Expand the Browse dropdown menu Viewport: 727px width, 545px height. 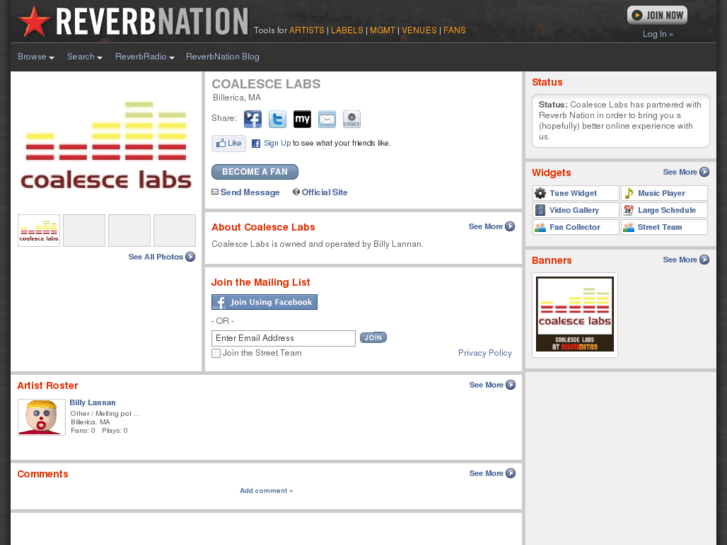point(36,57)
